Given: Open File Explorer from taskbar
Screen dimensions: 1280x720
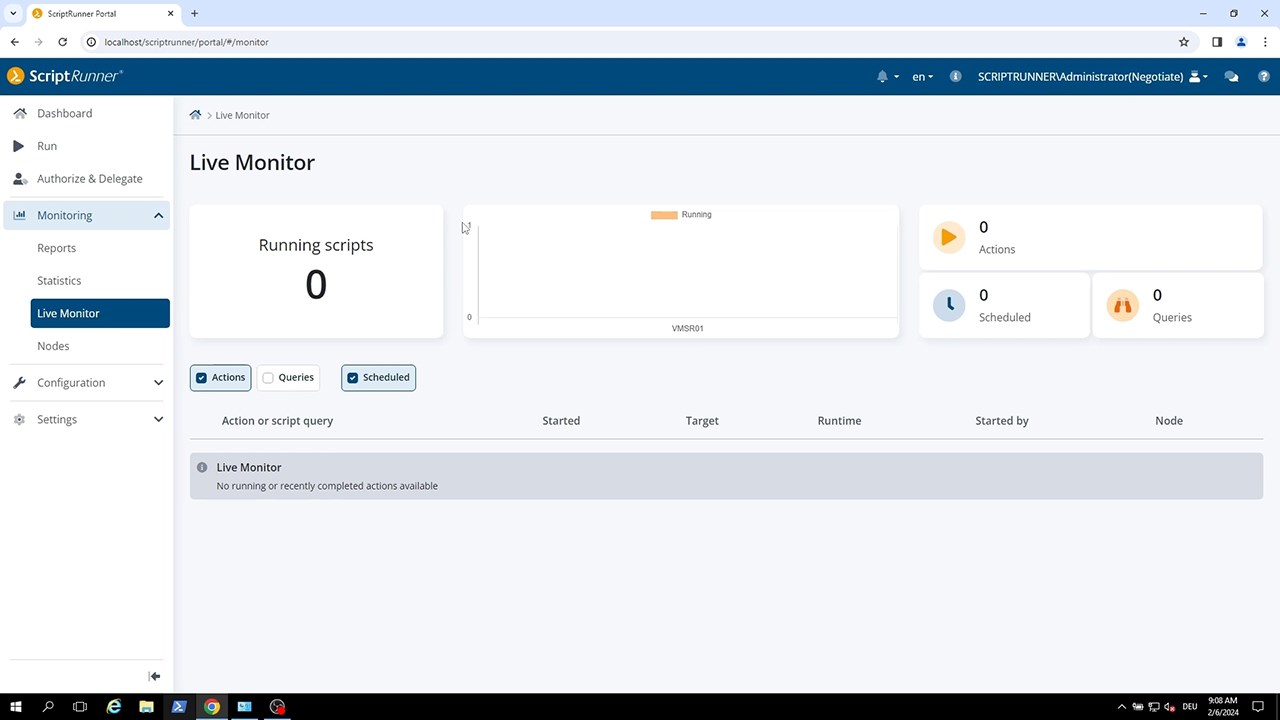Looking at the screenshot, I should click(146, 707).
